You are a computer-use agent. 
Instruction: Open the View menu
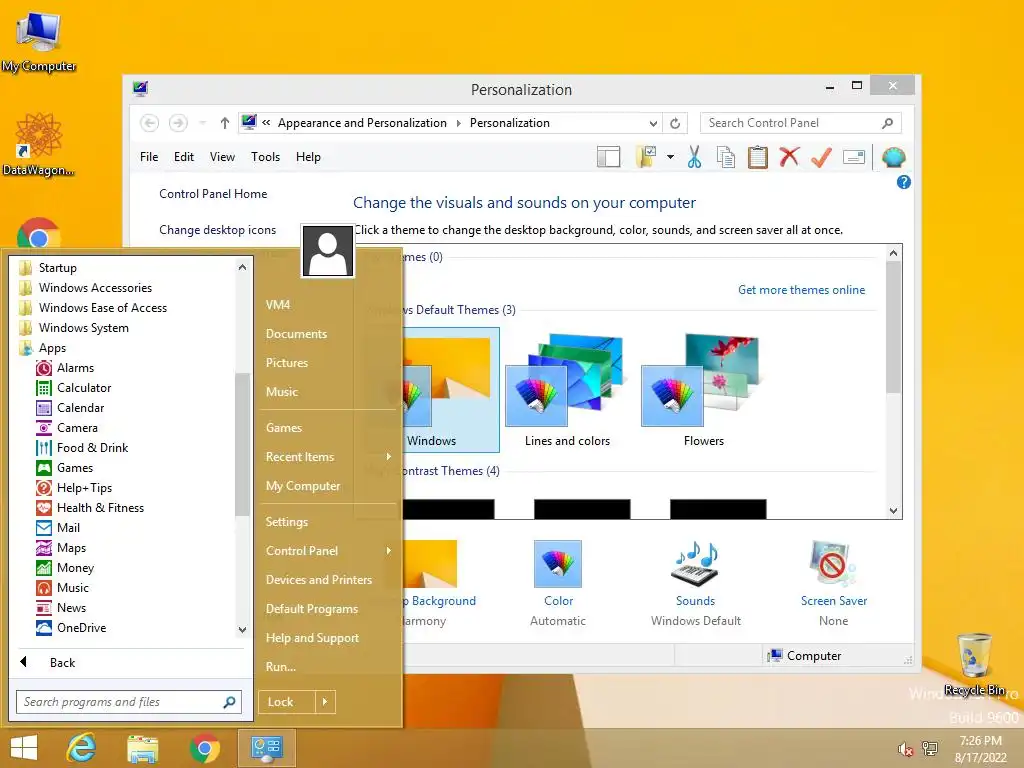(222, 157)
